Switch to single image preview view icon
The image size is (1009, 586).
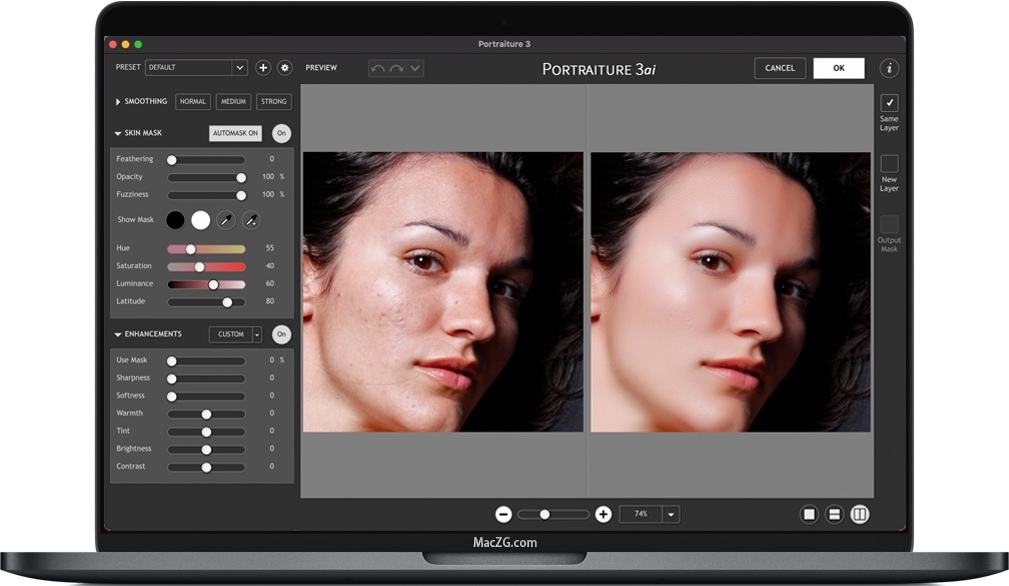point(809,514)
